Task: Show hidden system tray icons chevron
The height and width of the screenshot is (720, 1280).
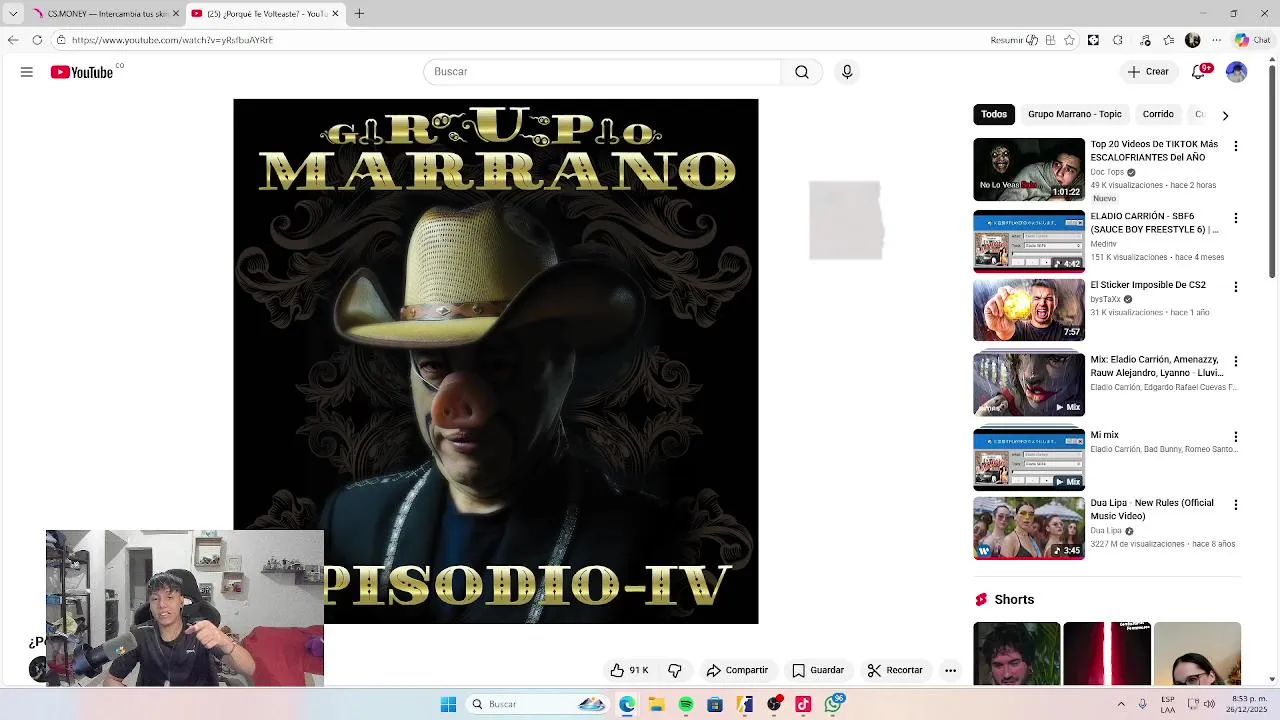Action: [x=1120, y=704]
